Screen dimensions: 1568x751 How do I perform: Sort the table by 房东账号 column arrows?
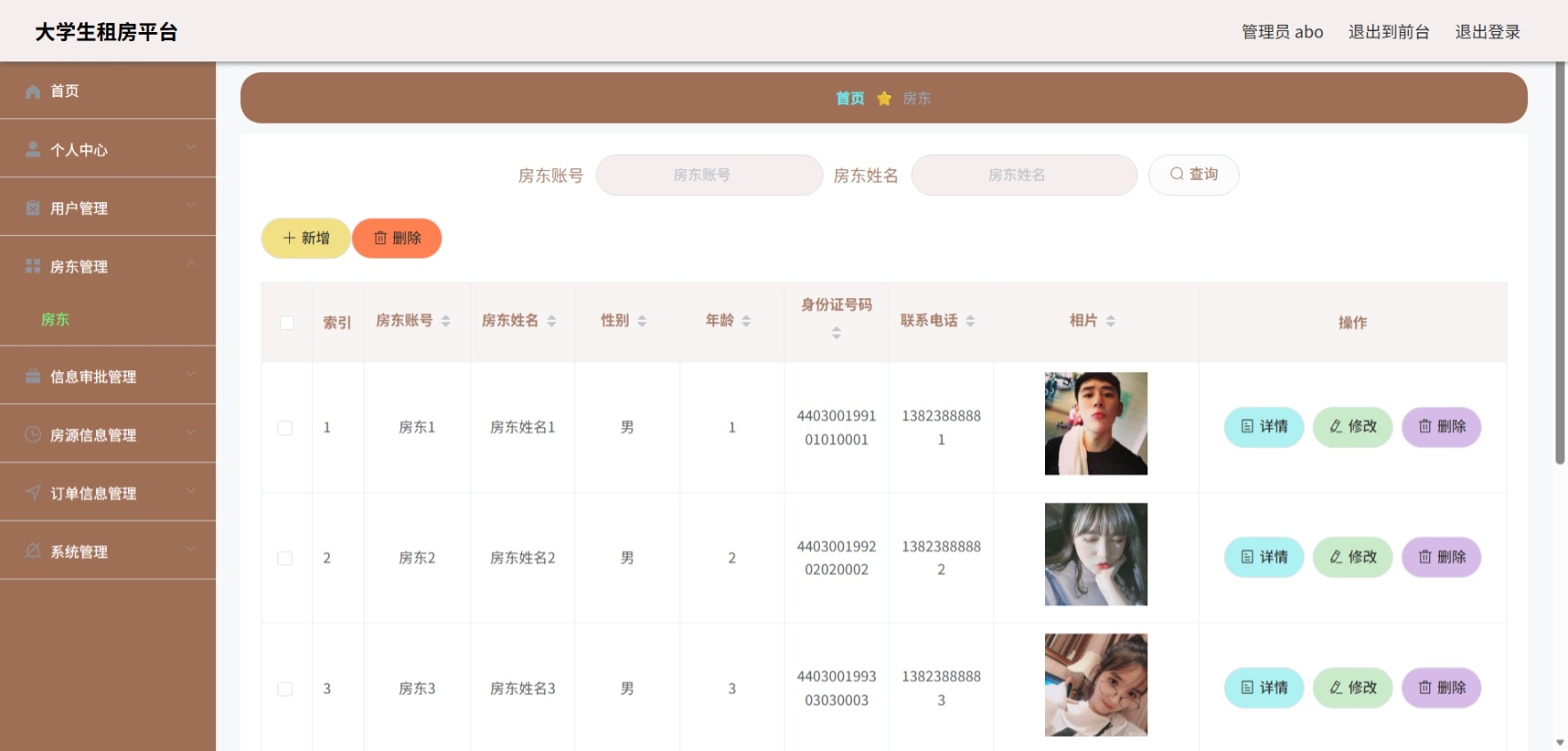(x=446, y=320)
